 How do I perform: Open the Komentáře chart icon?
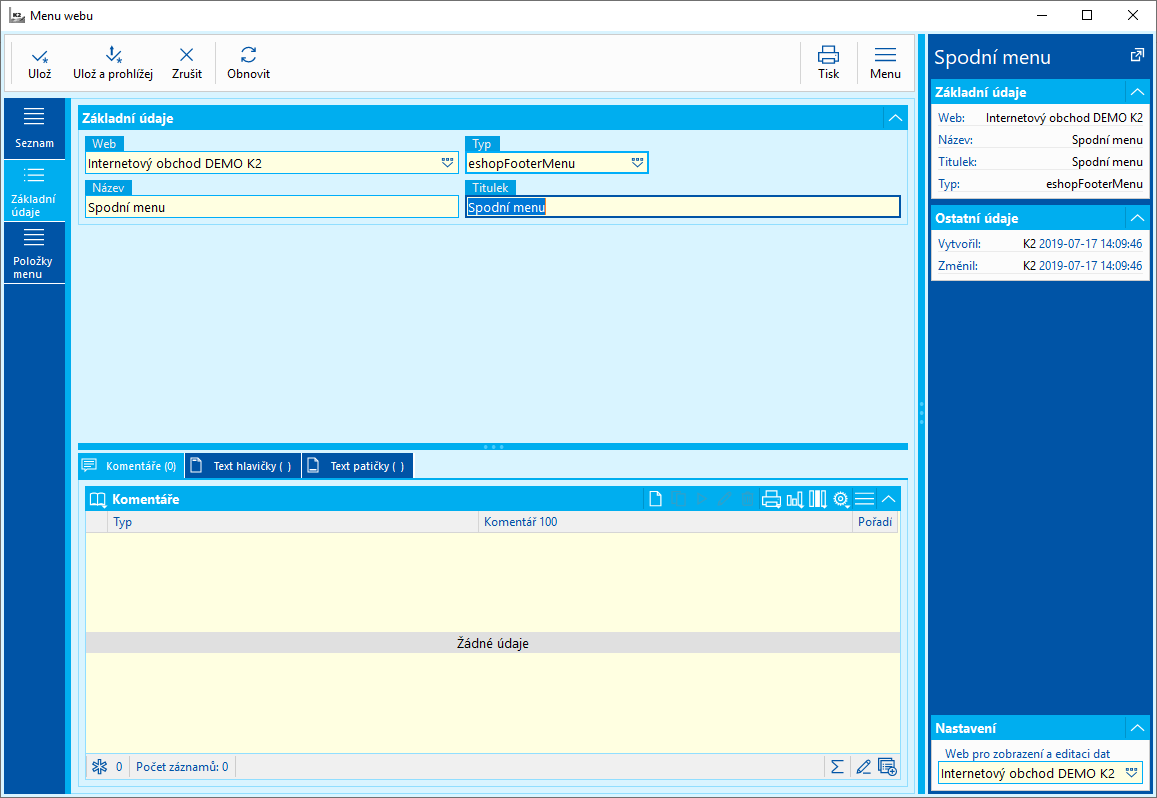(795, 499)
